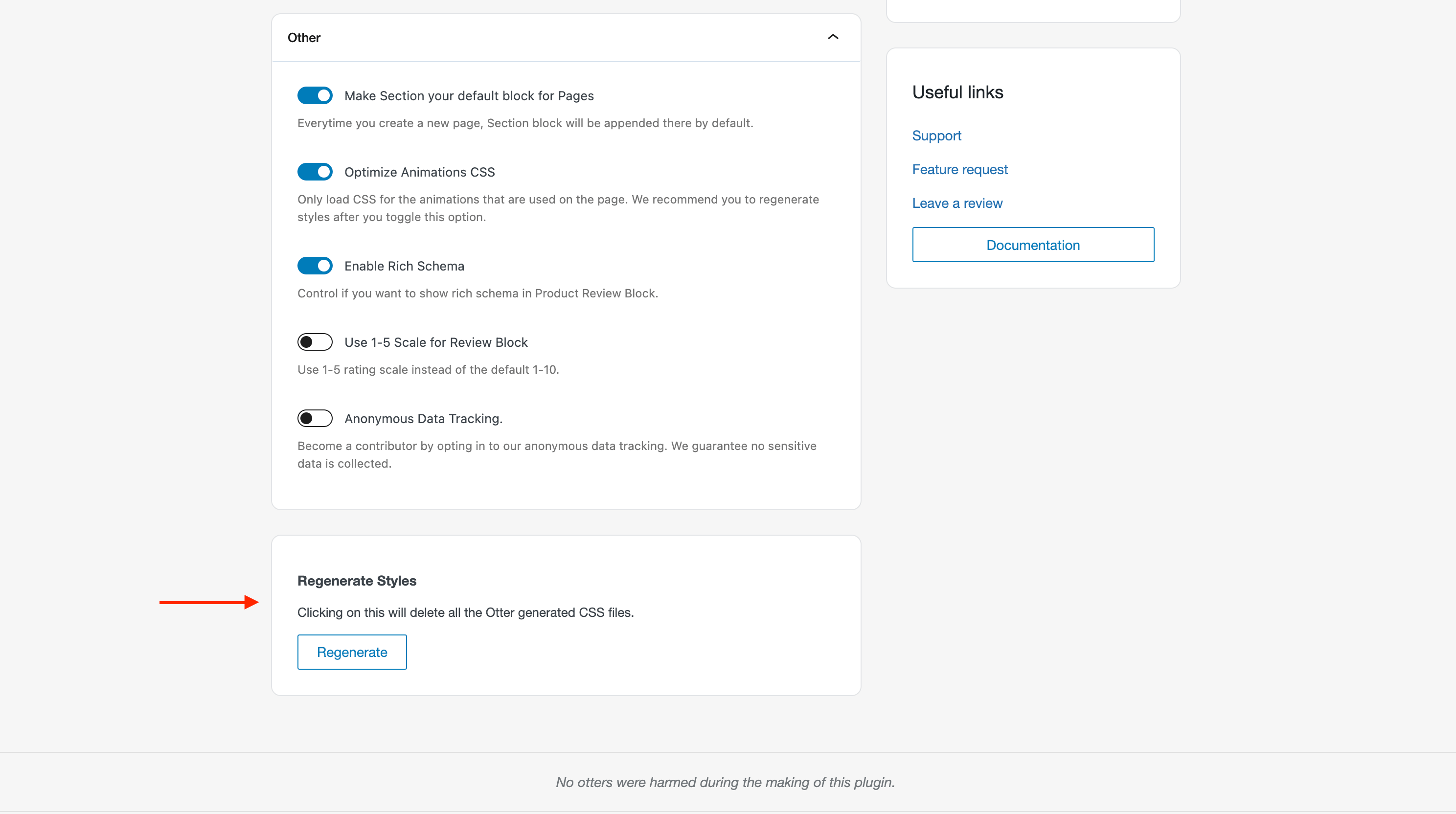This screenshot has width=1456, height=814.
Task: Disable the Enable Rich Schema toggle
Action: (x=315, y=266)
